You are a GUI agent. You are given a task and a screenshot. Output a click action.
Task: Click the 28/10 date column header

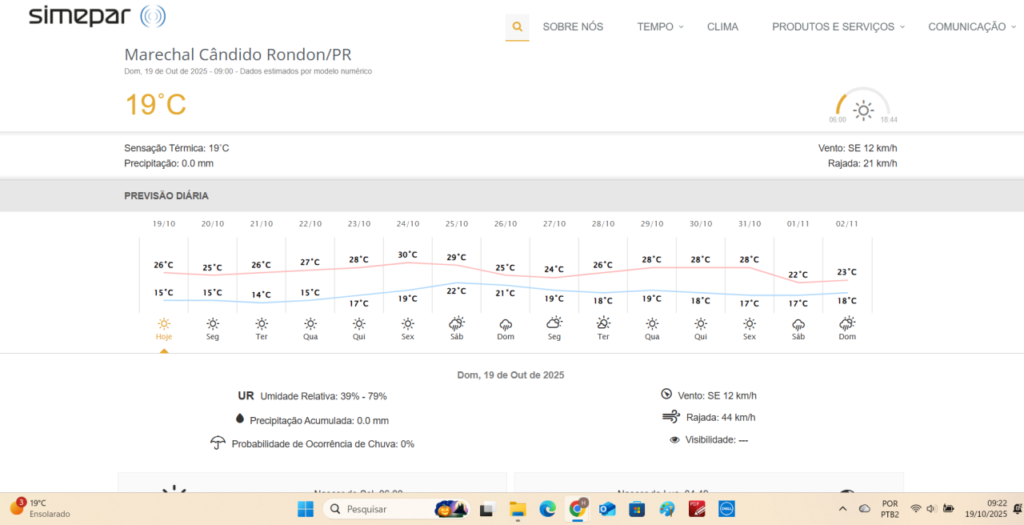pos(603,224)
